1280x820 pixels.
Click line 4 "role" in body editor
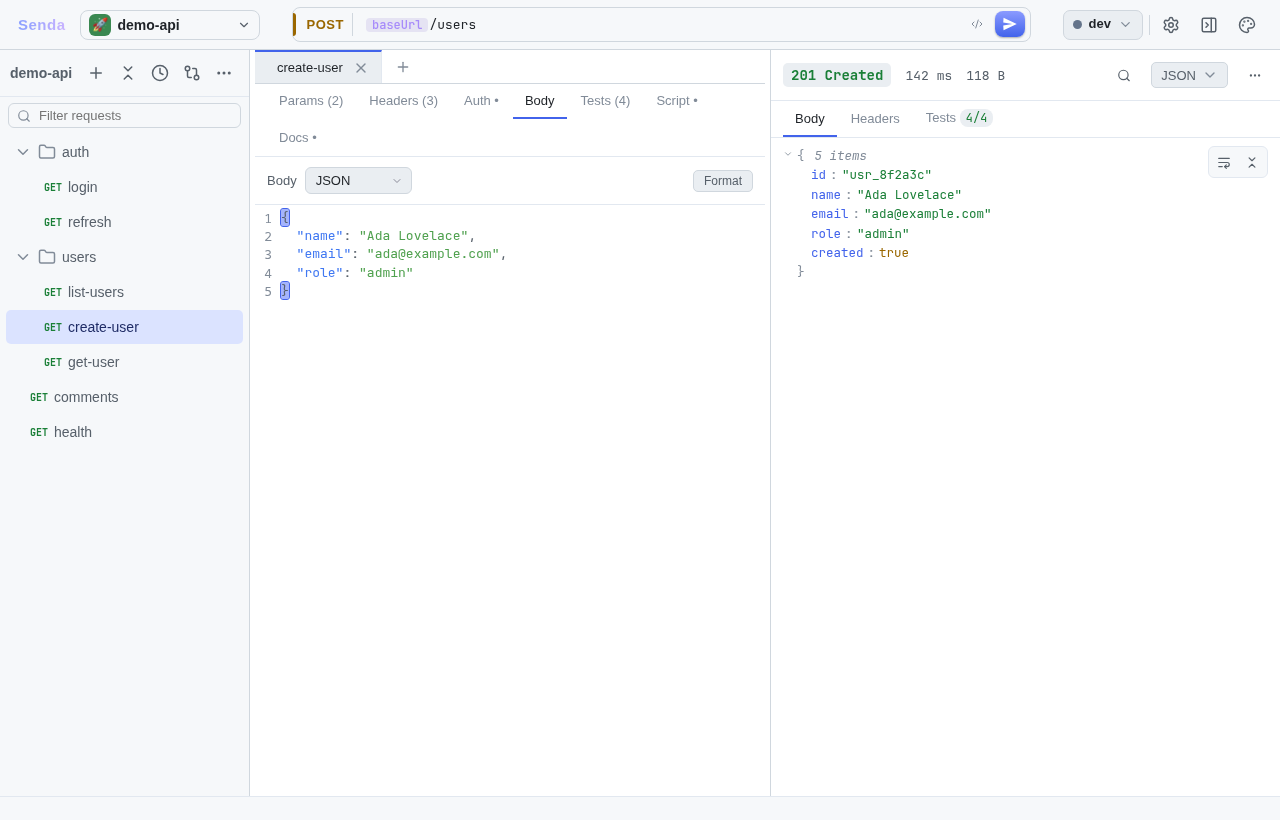(x=320, y=273)
